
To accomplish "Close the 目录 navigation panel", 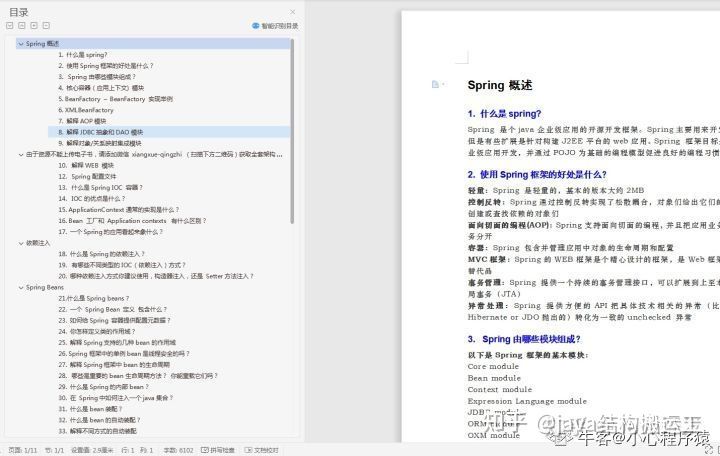I will [292, 12].
